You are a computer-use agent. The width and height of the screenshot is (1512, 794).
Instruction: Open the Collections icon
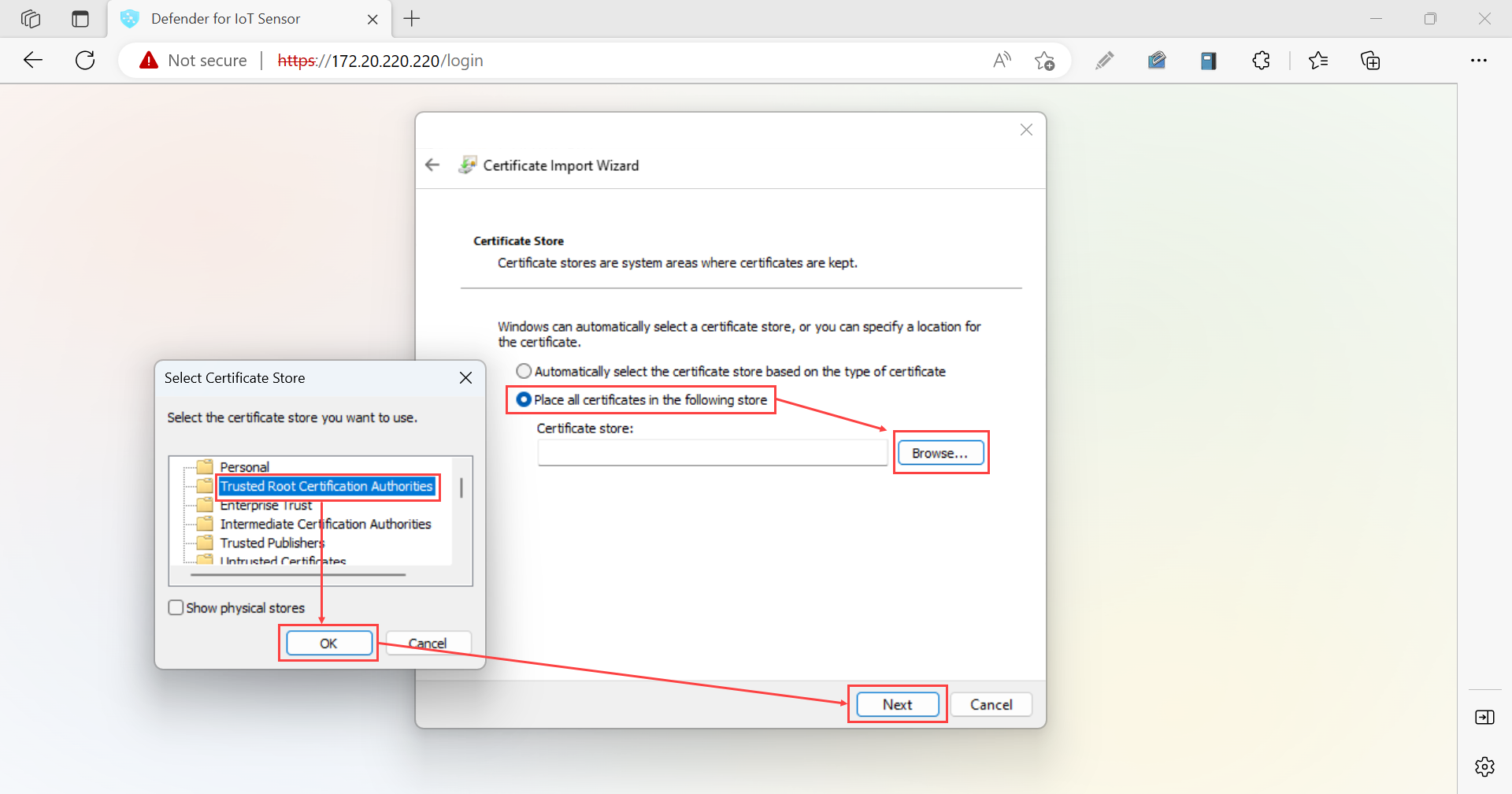pyautogui.click(x=1371, y=60)
